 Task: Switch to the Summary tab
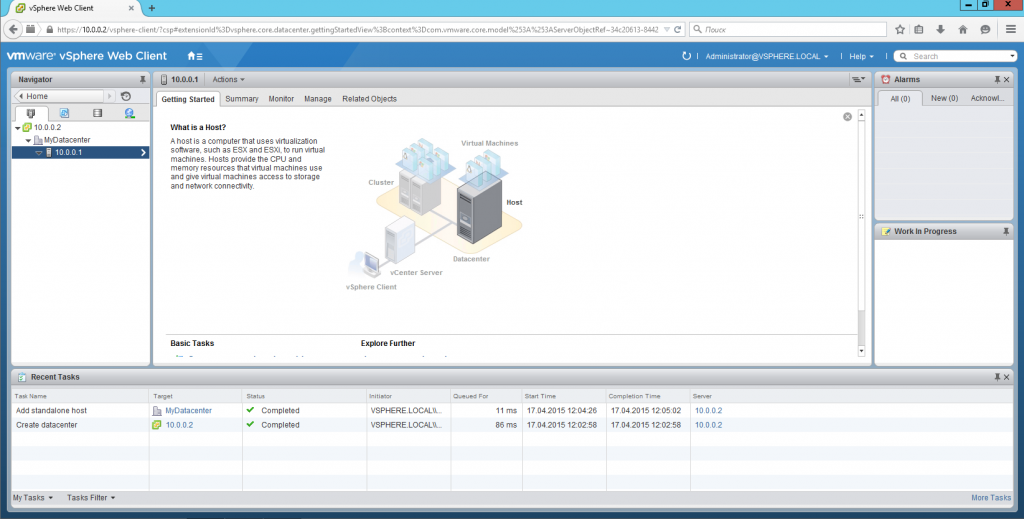(242, 99)
